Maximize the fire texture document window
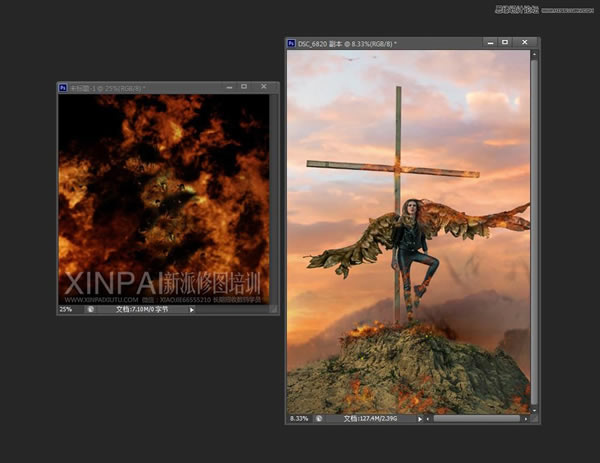 point(244,87)
